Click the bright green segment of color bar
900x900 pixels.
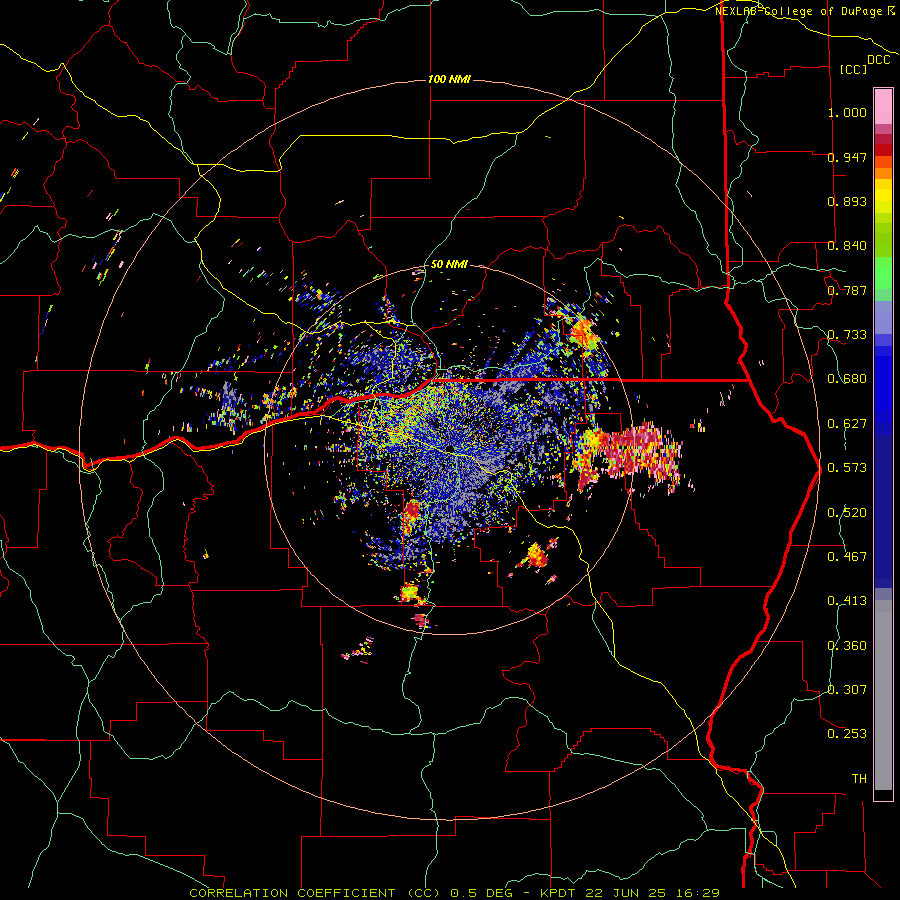(x=883, y=273)
